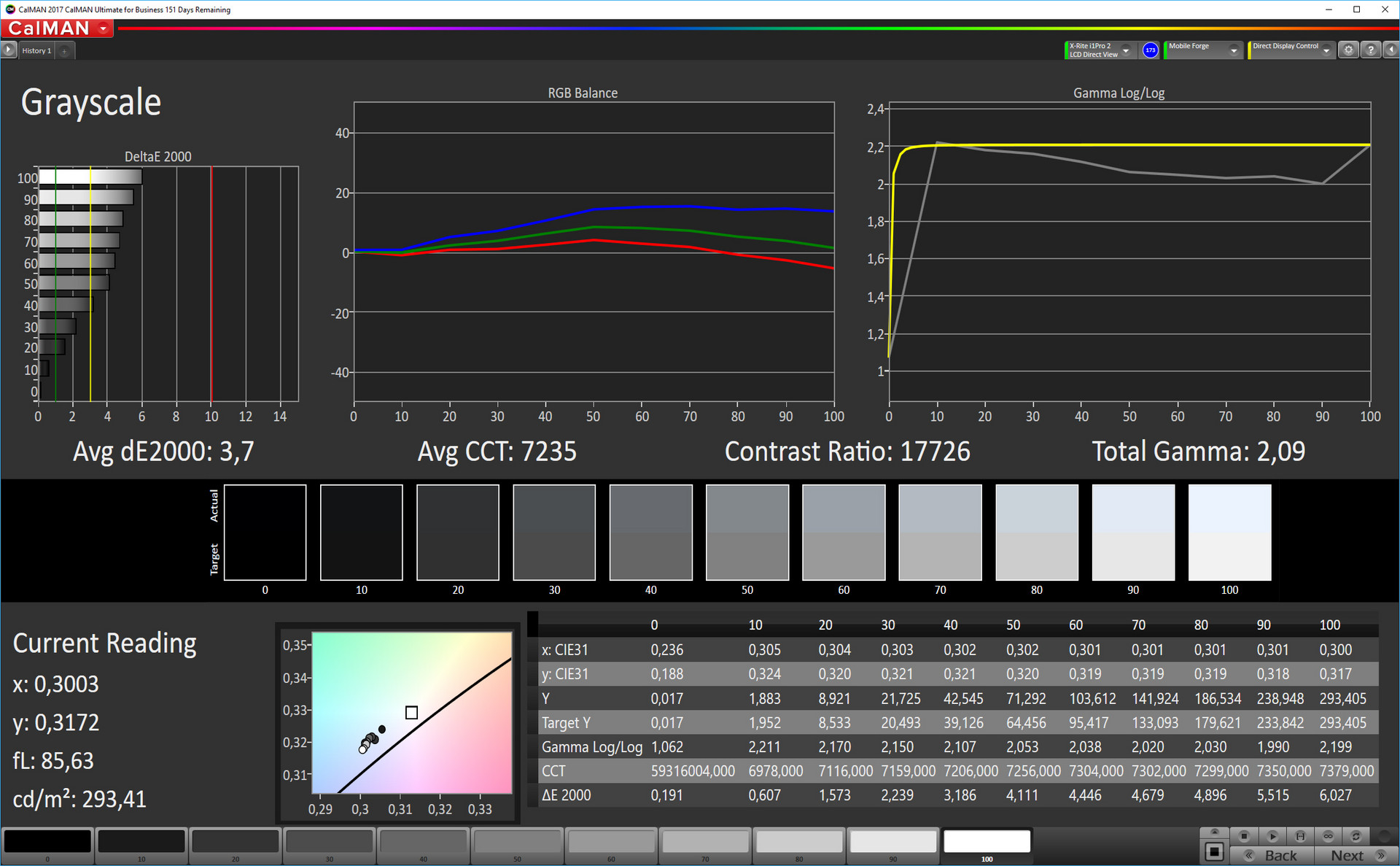Select the 100 percent white swatch

[x=986, y=842]
